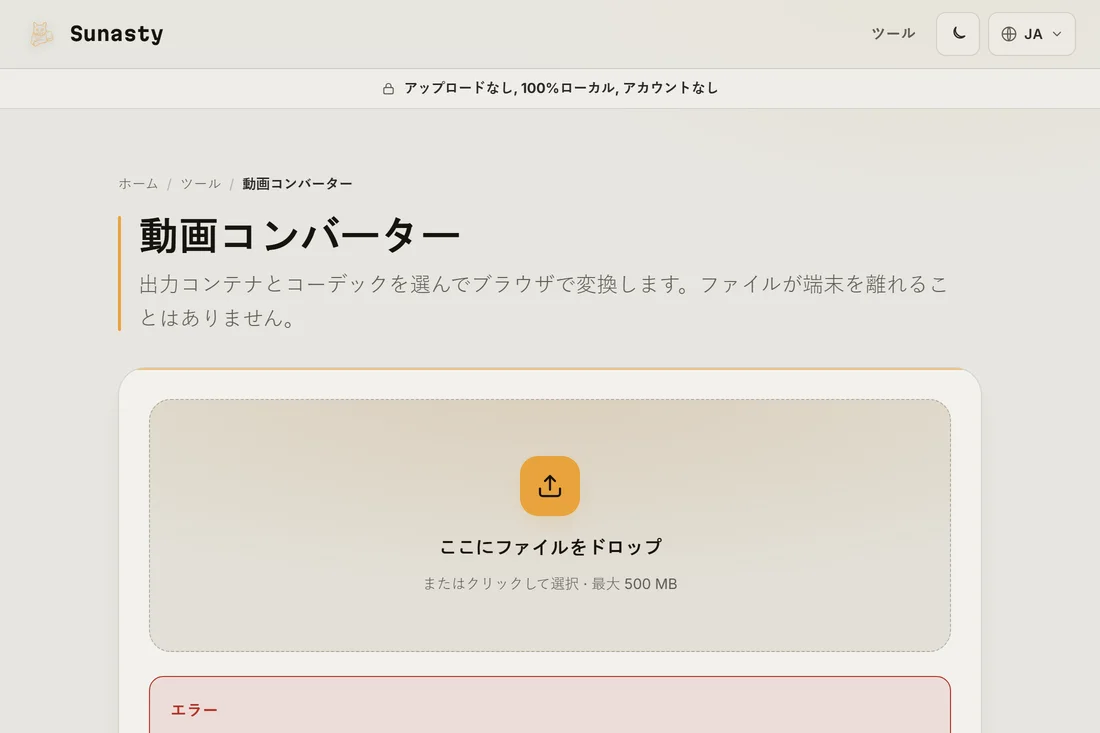Open the JA language dropdown

1031,34
